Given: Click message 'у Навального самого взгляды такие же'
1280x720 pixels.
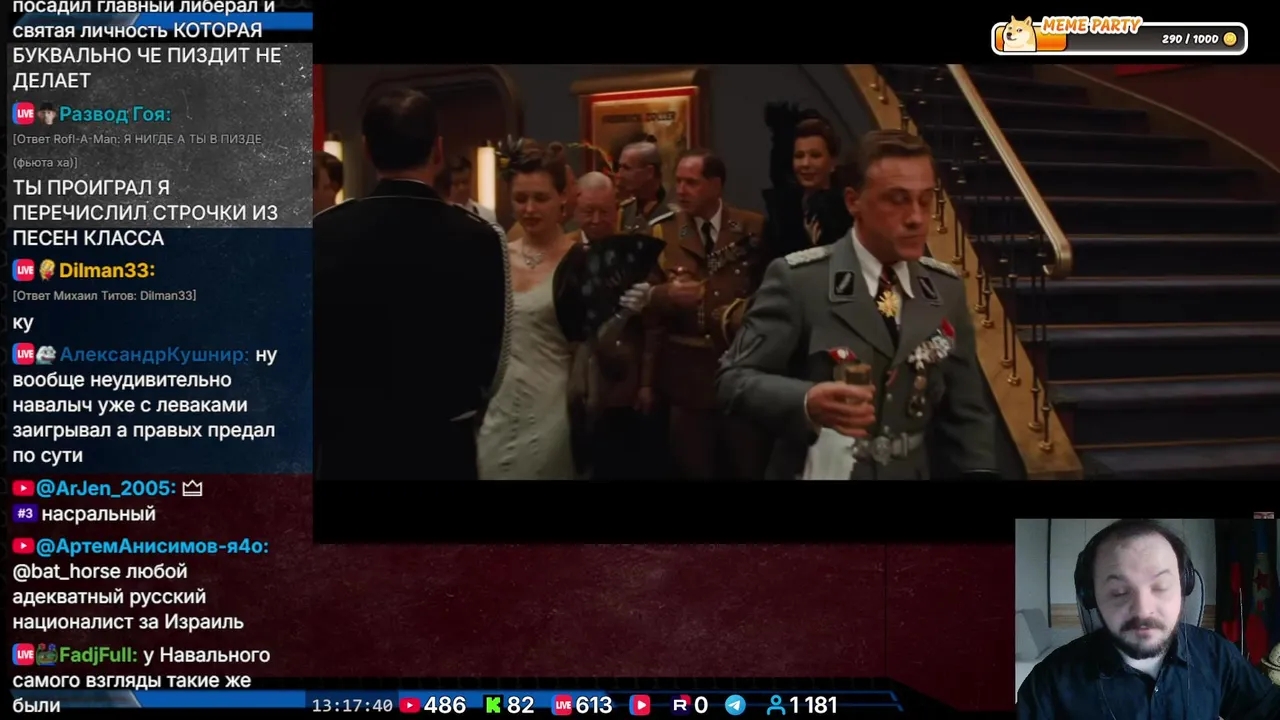Looking at the screenshot, I should [x=141, y=668].
